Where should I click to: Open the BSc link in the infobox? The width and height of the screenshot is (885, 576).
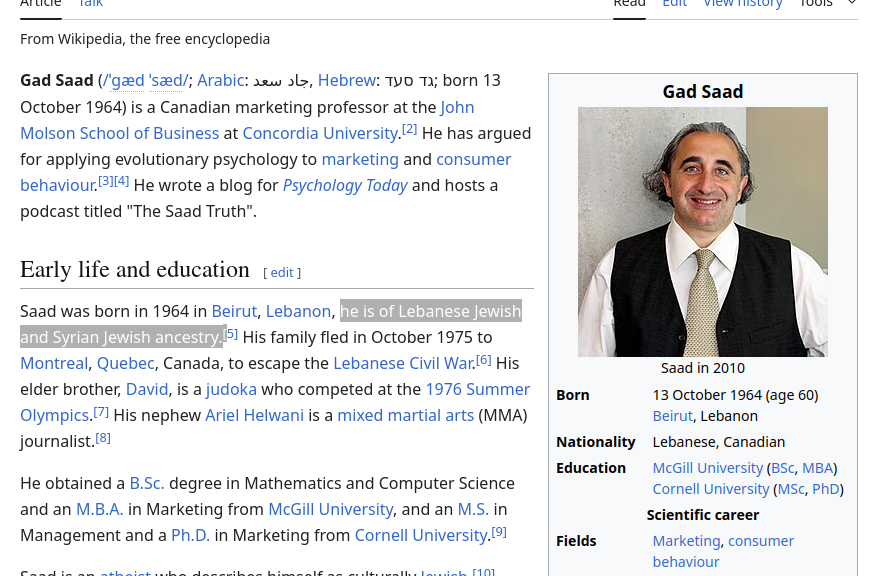tap(782, 468)
